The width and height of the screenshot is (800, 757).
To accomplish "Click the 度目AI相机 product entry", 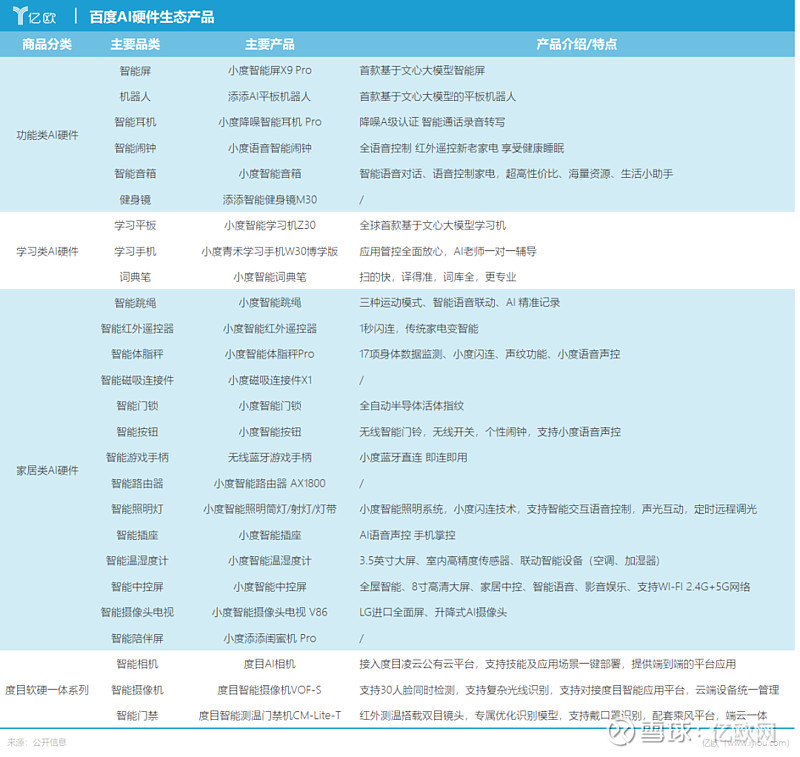I will click(x=268, y=663).
